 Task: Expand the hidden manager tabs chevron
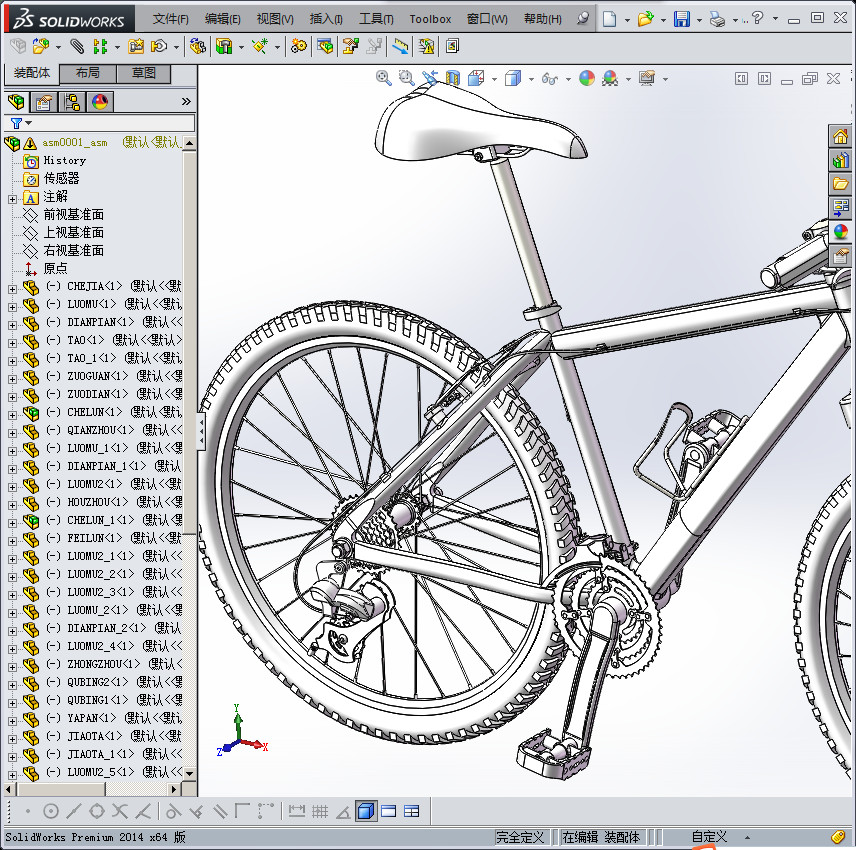(x=186, y=102)
